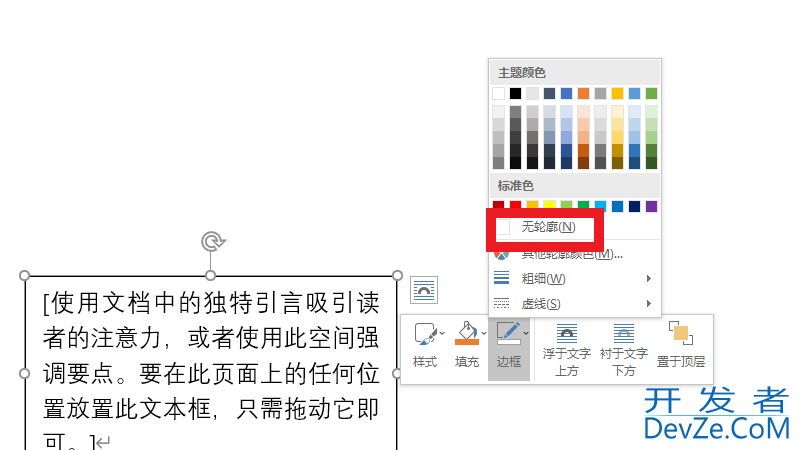Bring text box forward with 置于顶层
Image resolution: width=800 pixels, height=450 pixels.
(681, 344)
